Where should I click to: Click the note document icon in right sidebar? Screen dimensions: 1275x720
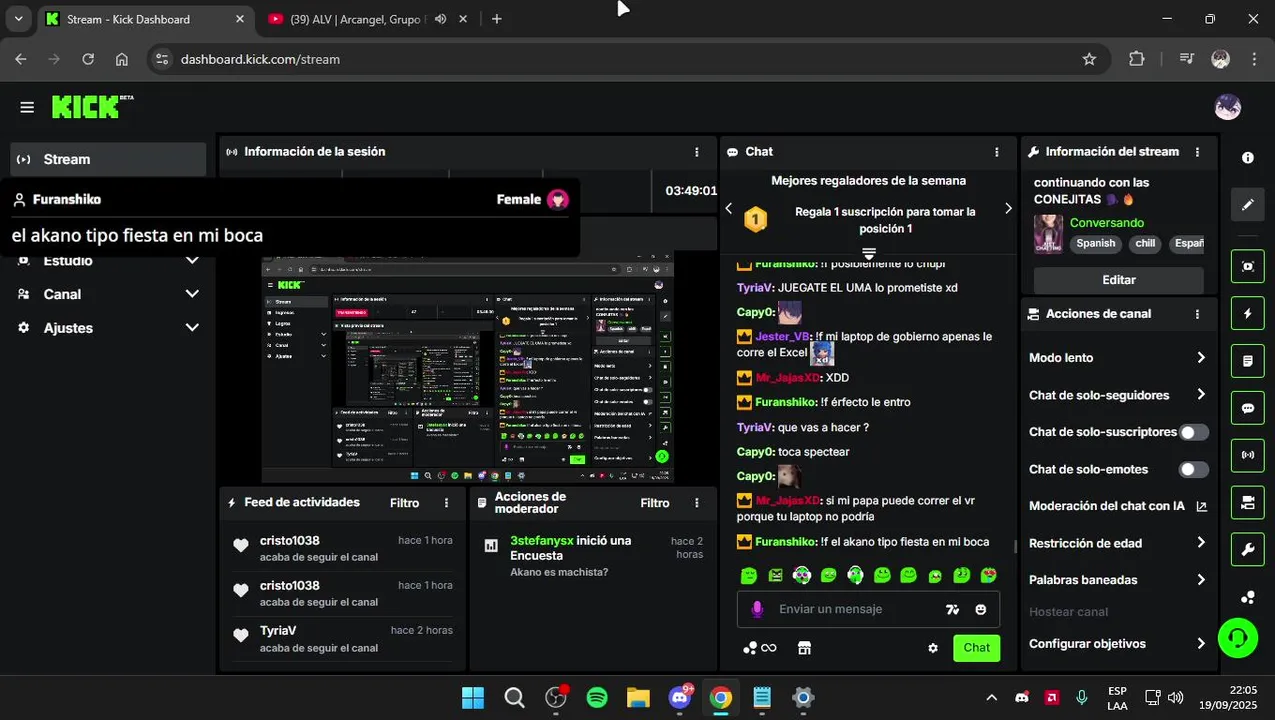(1248, 360)
